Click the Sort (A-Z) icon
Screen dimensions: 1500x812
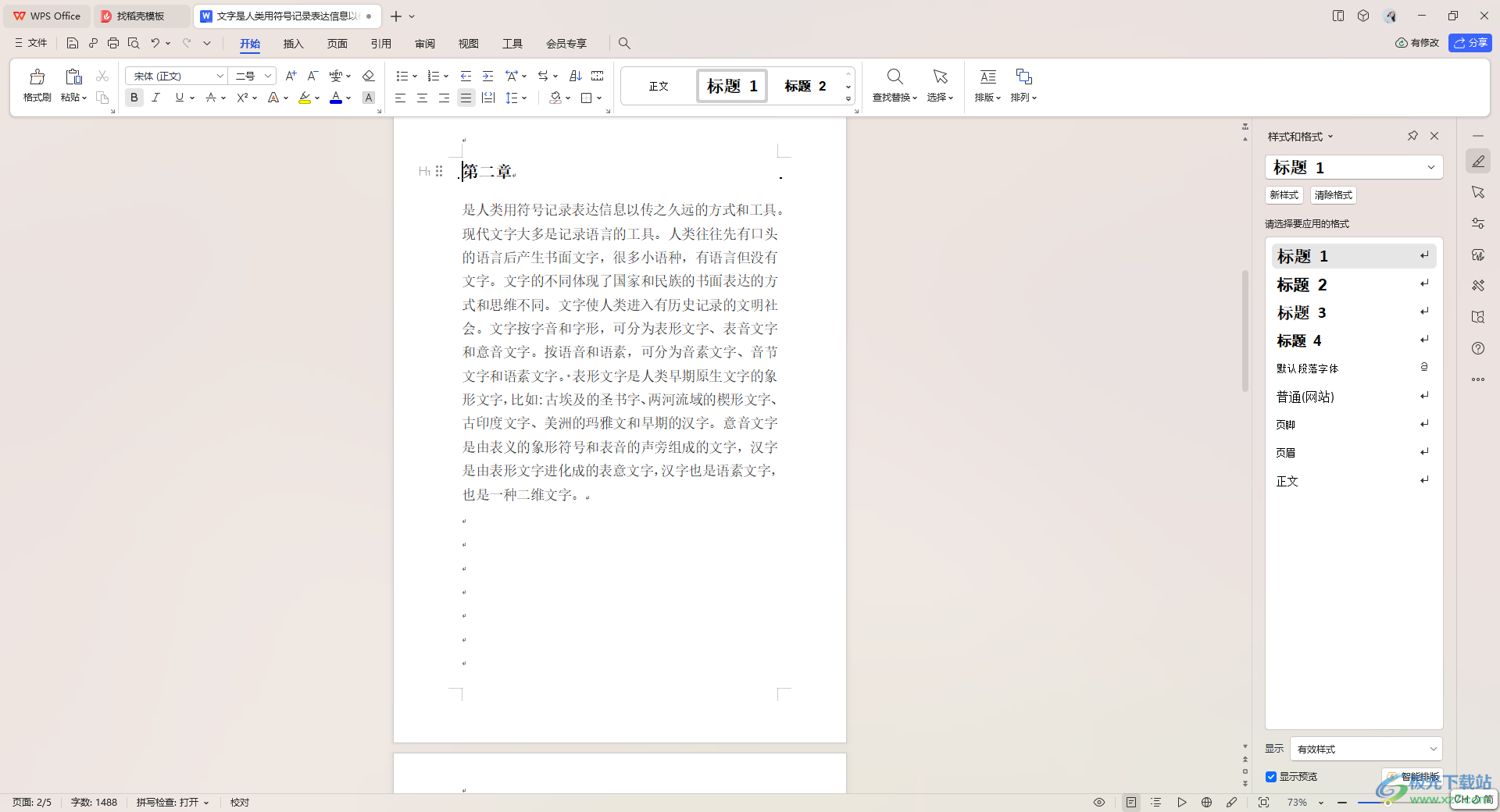(x=576, y=76)
